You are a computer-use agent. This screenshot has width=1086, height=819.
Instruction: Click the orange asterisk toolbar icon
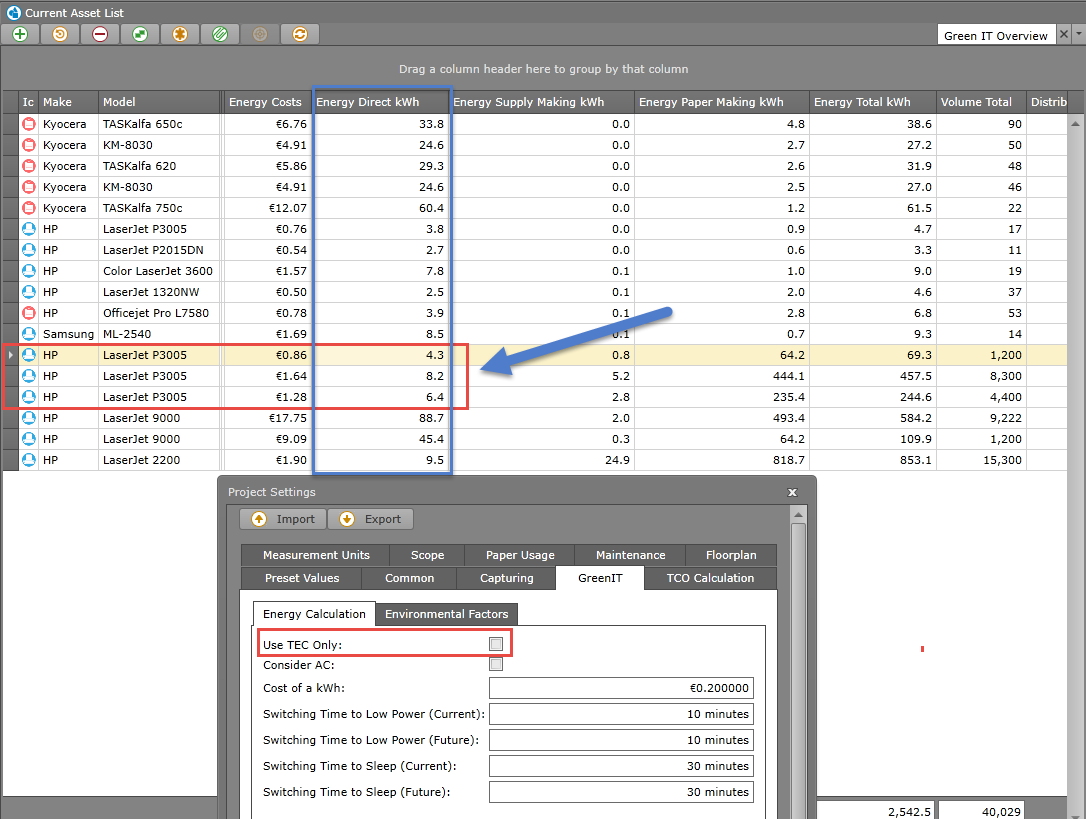coord(180,34)
